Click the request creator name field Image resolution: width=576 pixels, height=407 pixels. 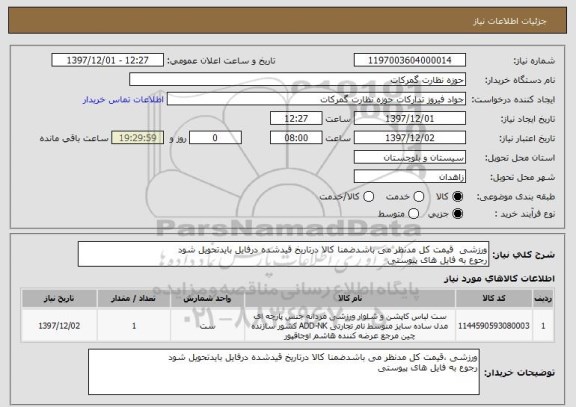tap(316, 99)
